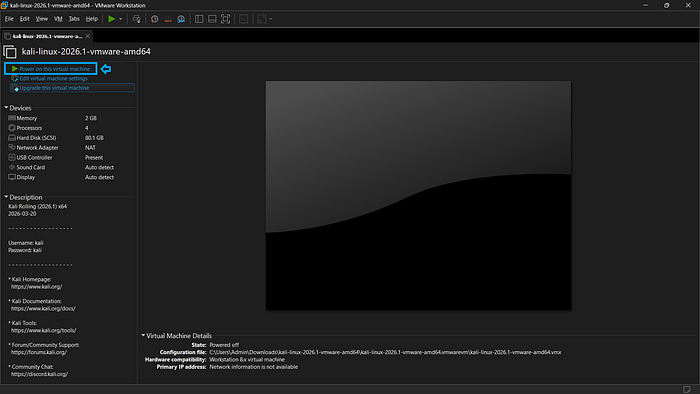Click the Processors icon in Devices
The image size is (700, 394).
[12, 128]
